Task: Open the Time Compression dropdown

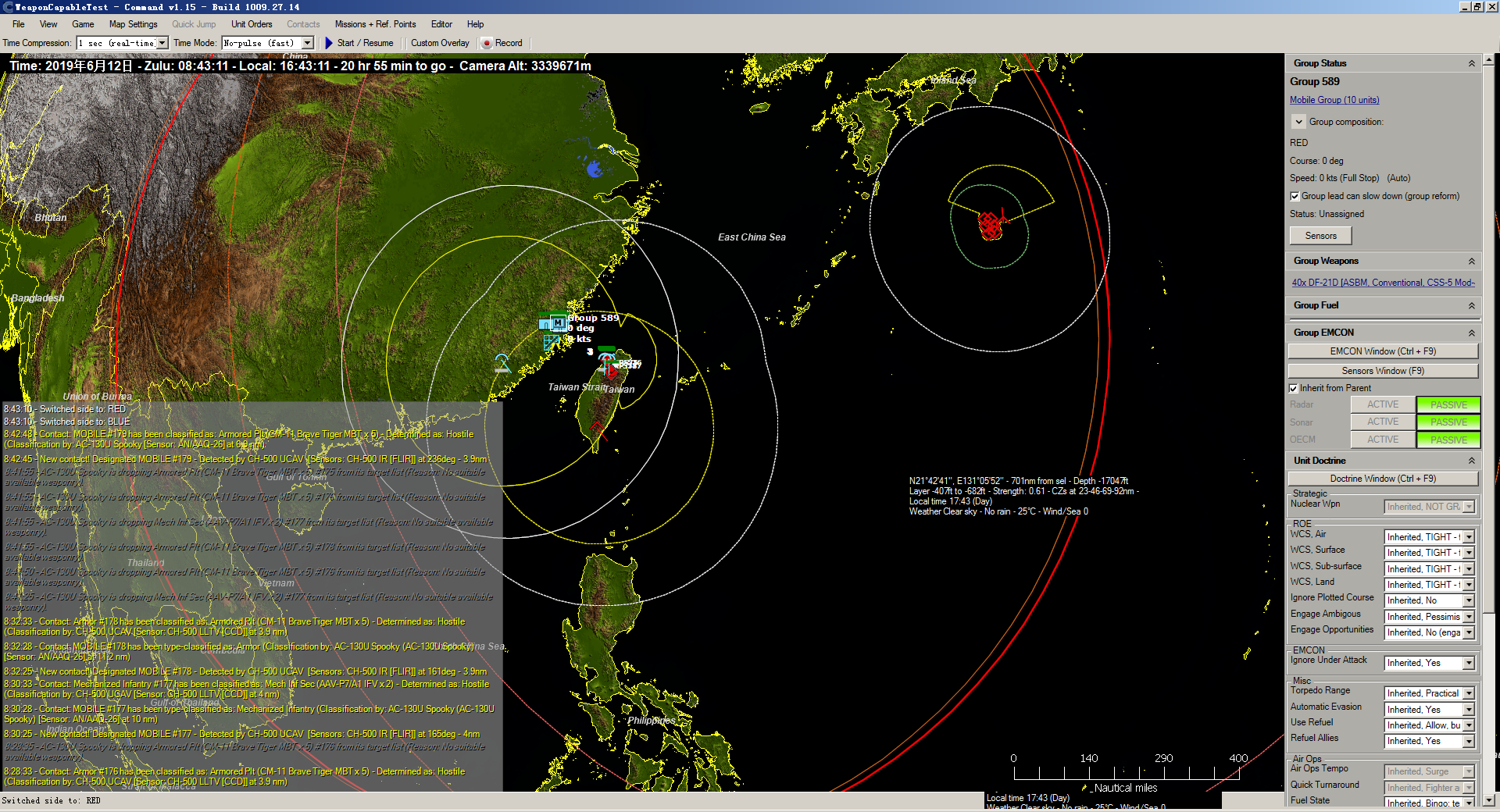Action: coord(162,43)
